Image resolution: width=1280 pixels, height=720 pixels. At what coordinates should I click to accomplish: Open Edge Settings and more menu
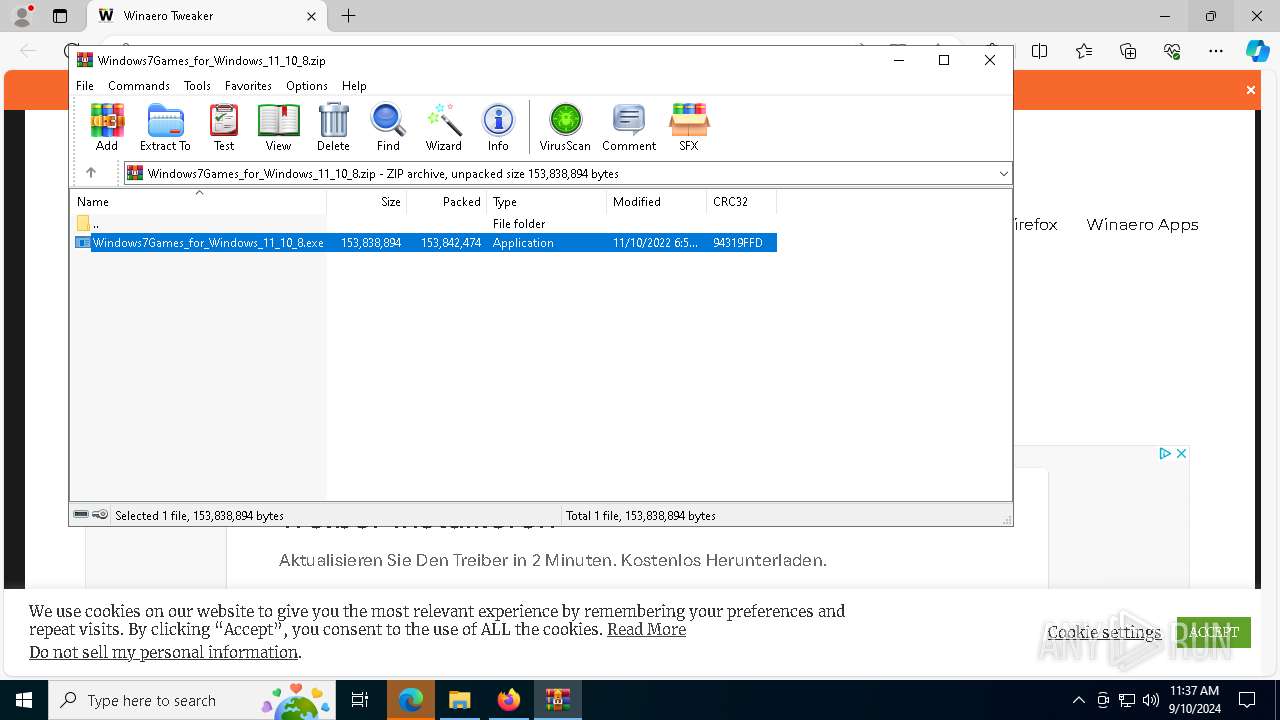(x=1216, y=51)
